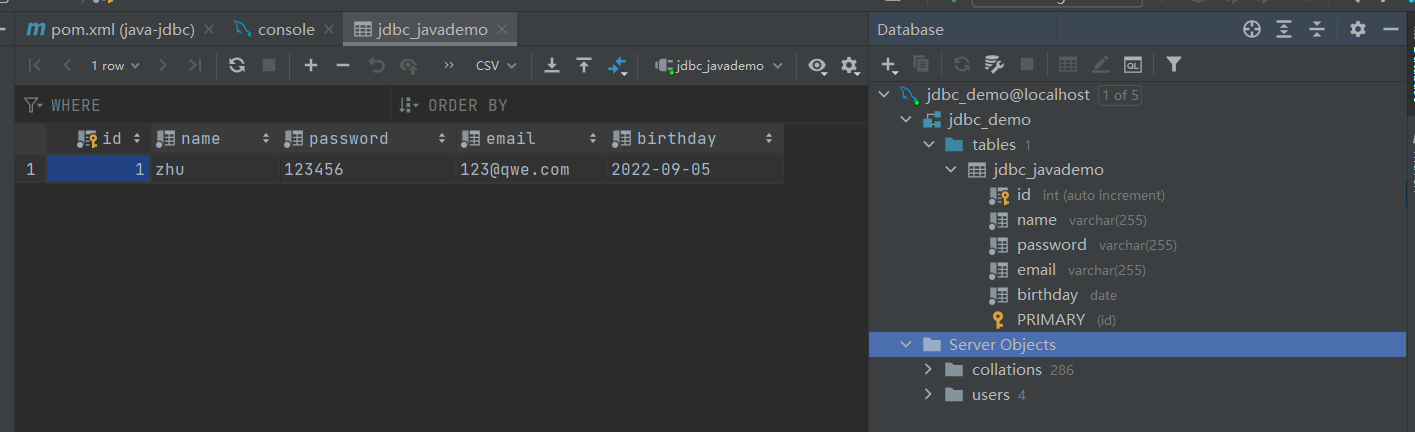Click the import data upload icon
Image resolution: width=1415 pixels, height=432 pixels.
584,65
